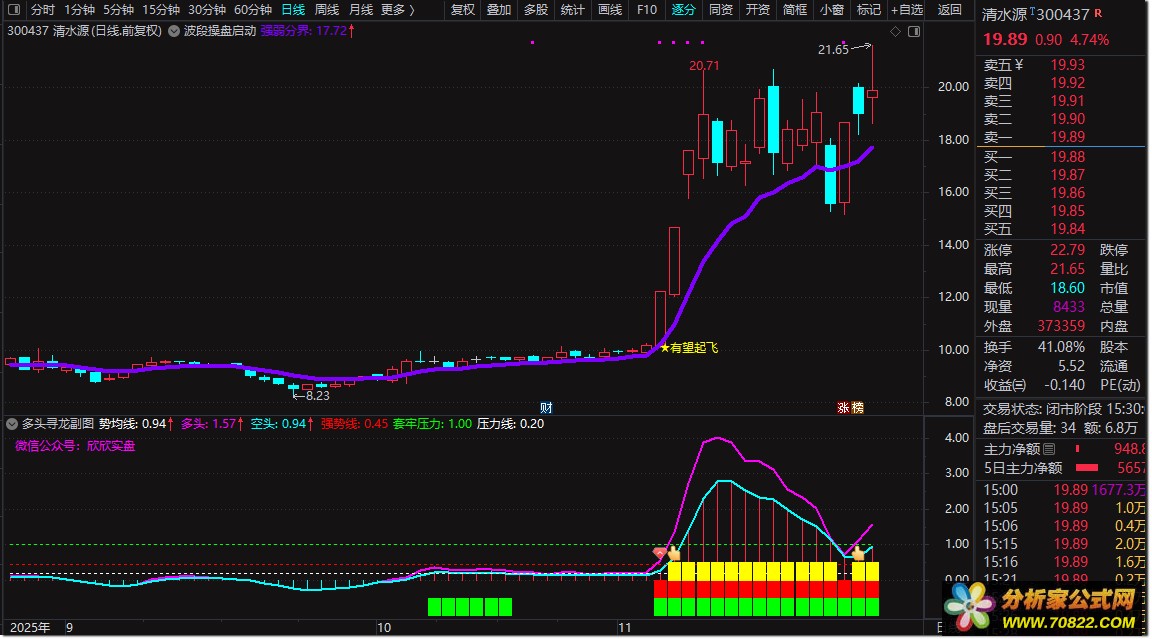The height and width of the screenshot is (639, 1152).
Task: Click the 叠加 overlay button
Action: click(499, 10)
